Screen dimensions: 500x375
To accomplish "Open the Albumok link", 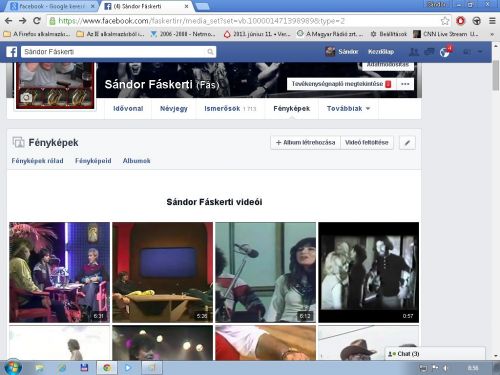I will [x=136, y=161].
